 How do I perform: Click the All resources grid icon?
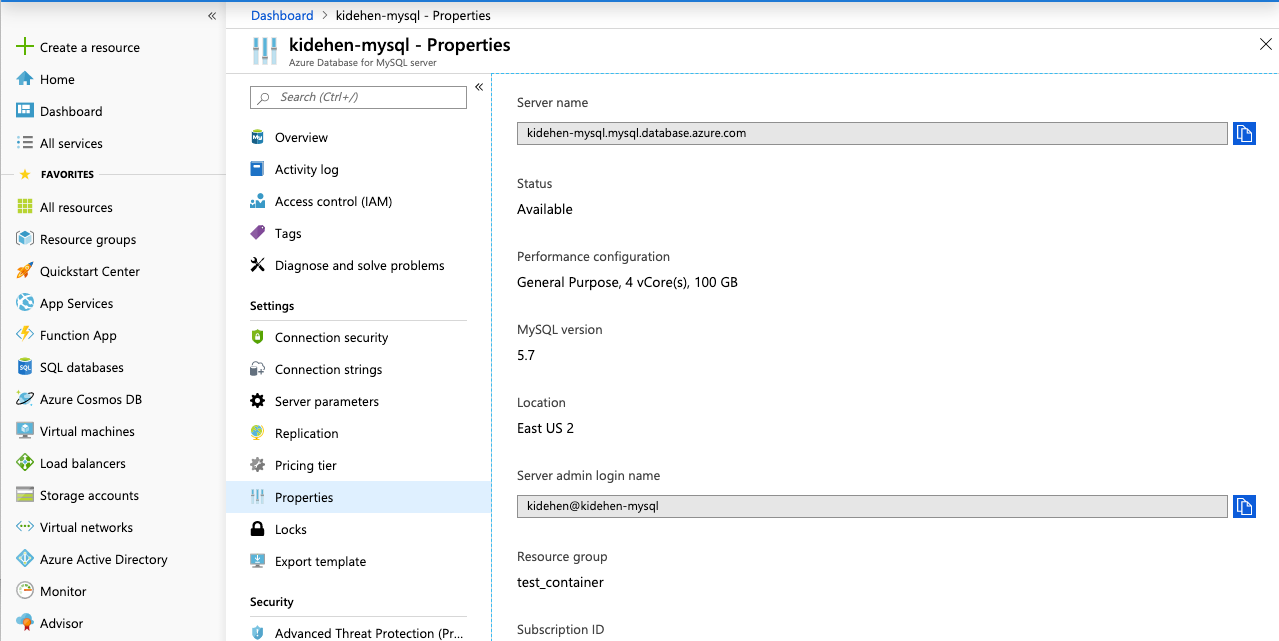[x=25, y=207]
